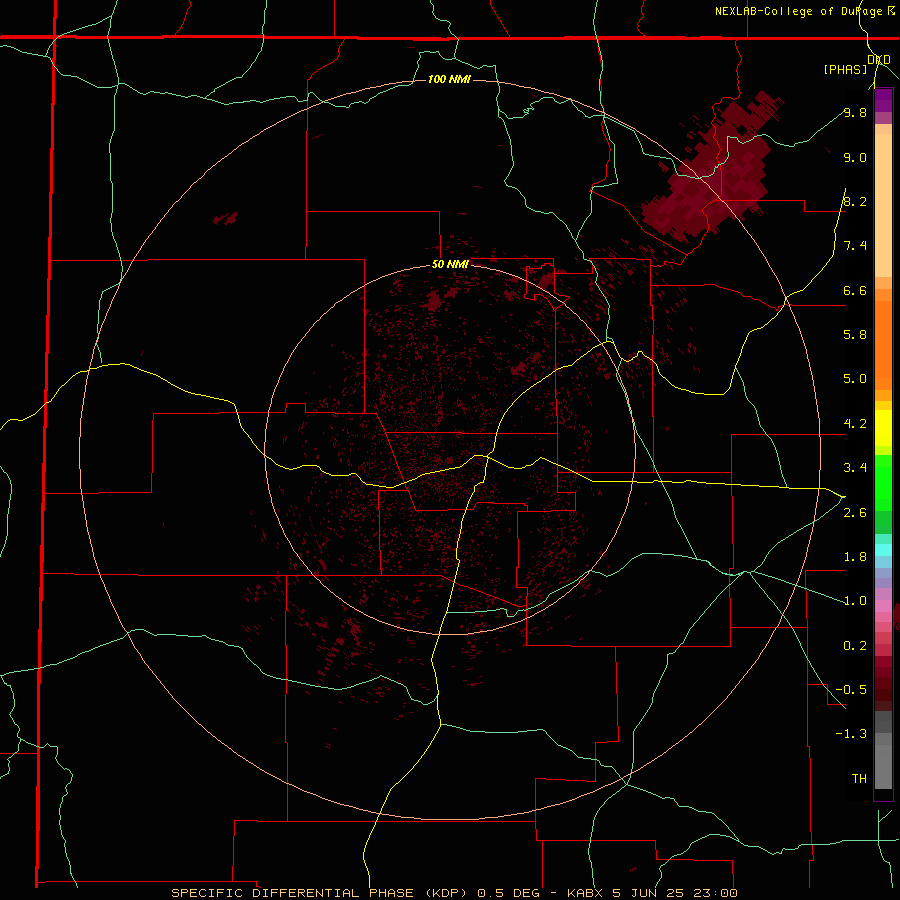Image resolution: width=900 pixels, height=900 pixels.
Task: Click the cyan color bar segment
Action: tap(883, 550)
